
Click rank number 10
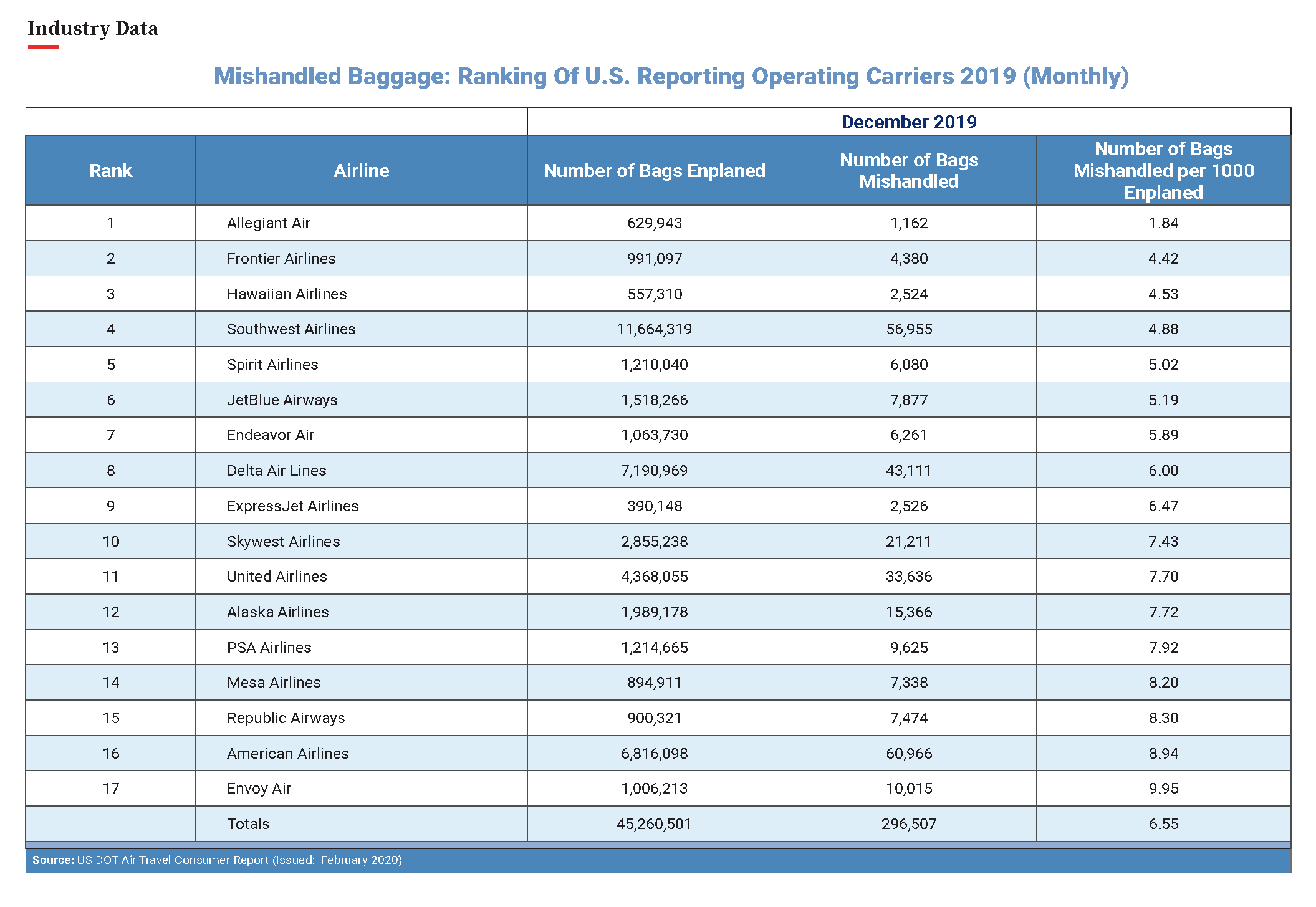tap(111, 542)
